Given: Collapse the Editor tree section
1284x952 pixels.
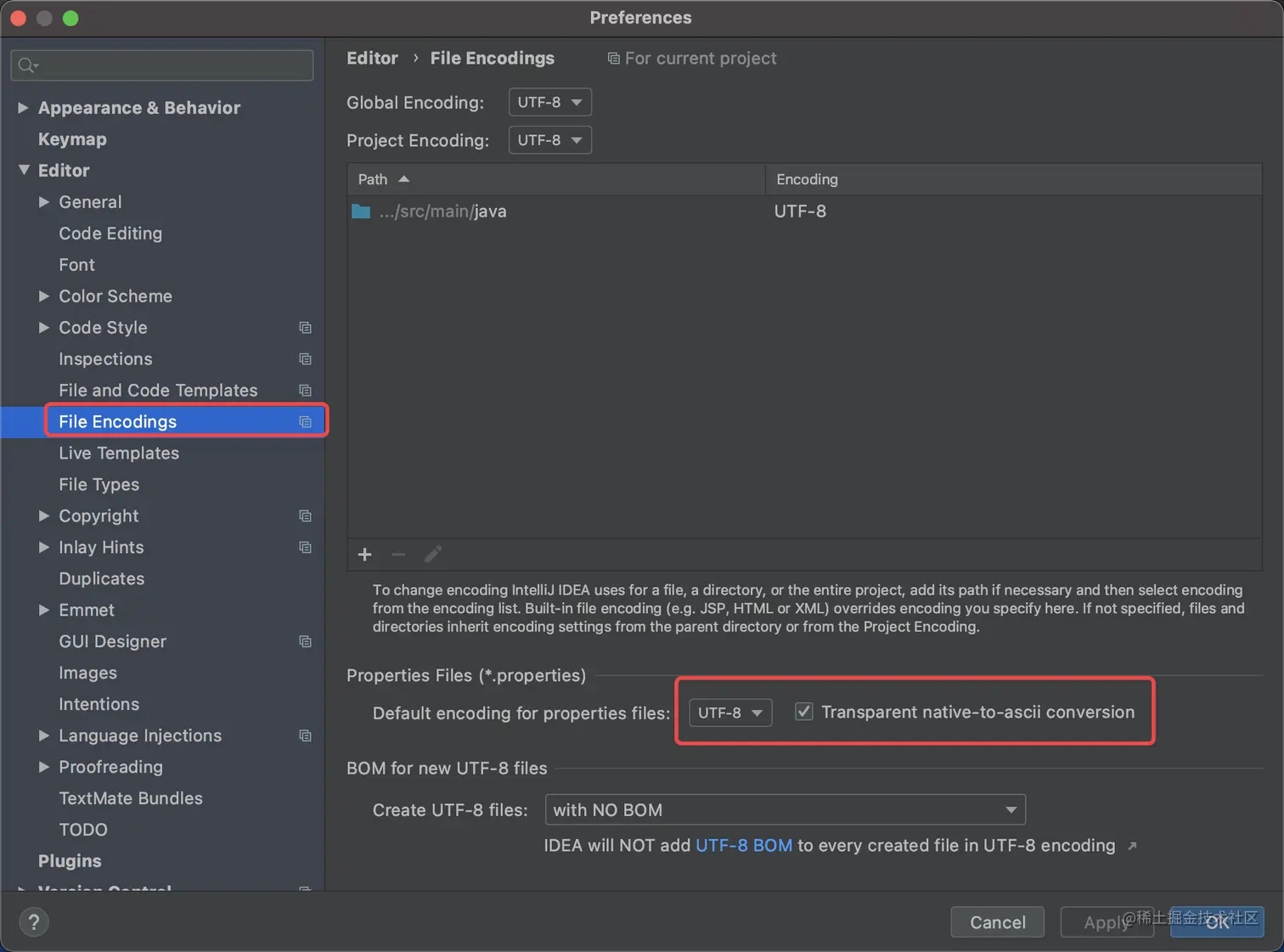Looking at the screenshot, I should coord(24,171).
